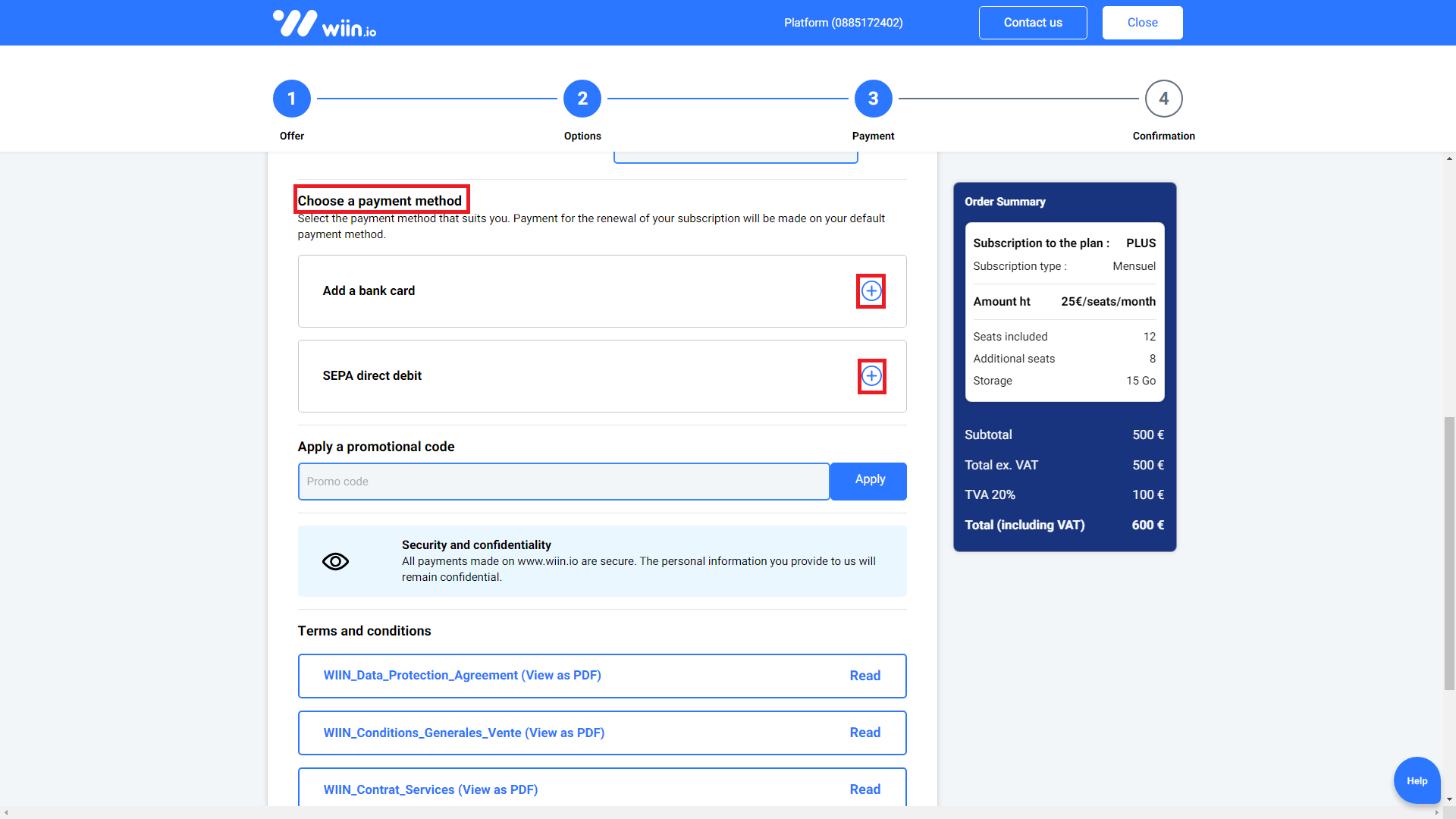Open WIIN_Conditions_Generales_Vente PDF link
The width and height of the screenshot is (1456, 819).
(463, 733)
